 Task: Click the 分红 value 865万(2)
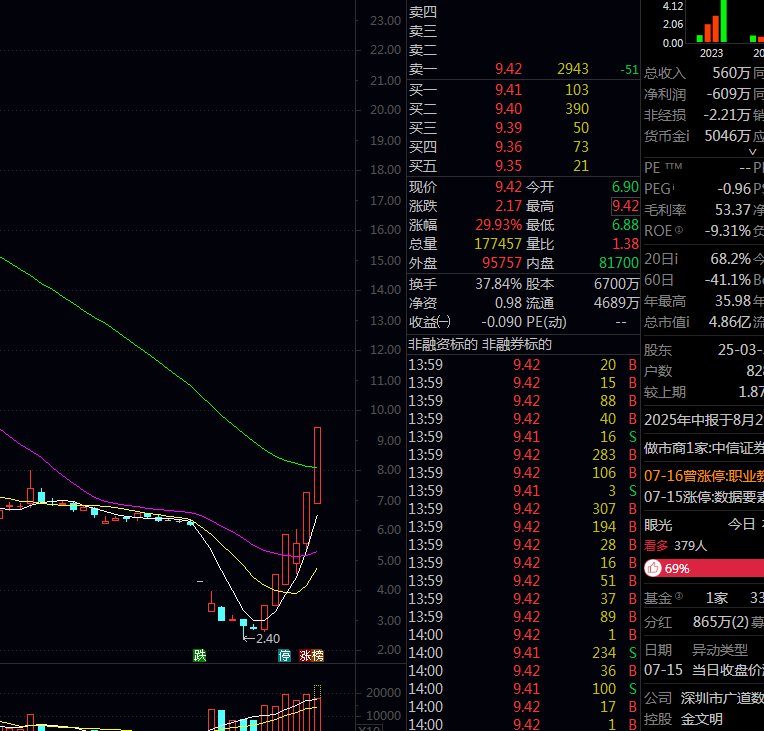[x=721, y=622]
